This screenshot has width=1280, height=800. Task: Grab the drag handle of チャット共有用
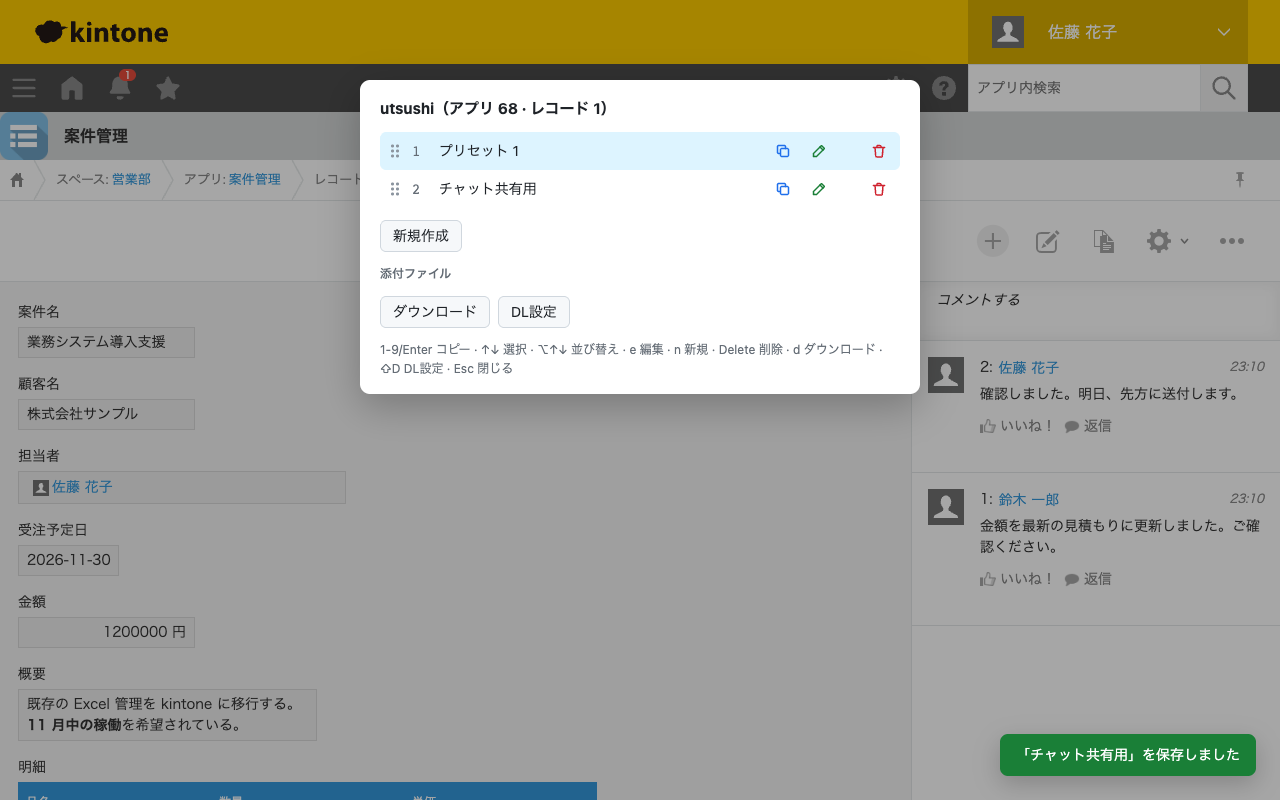pyautogui.click(x=395, y=189)
